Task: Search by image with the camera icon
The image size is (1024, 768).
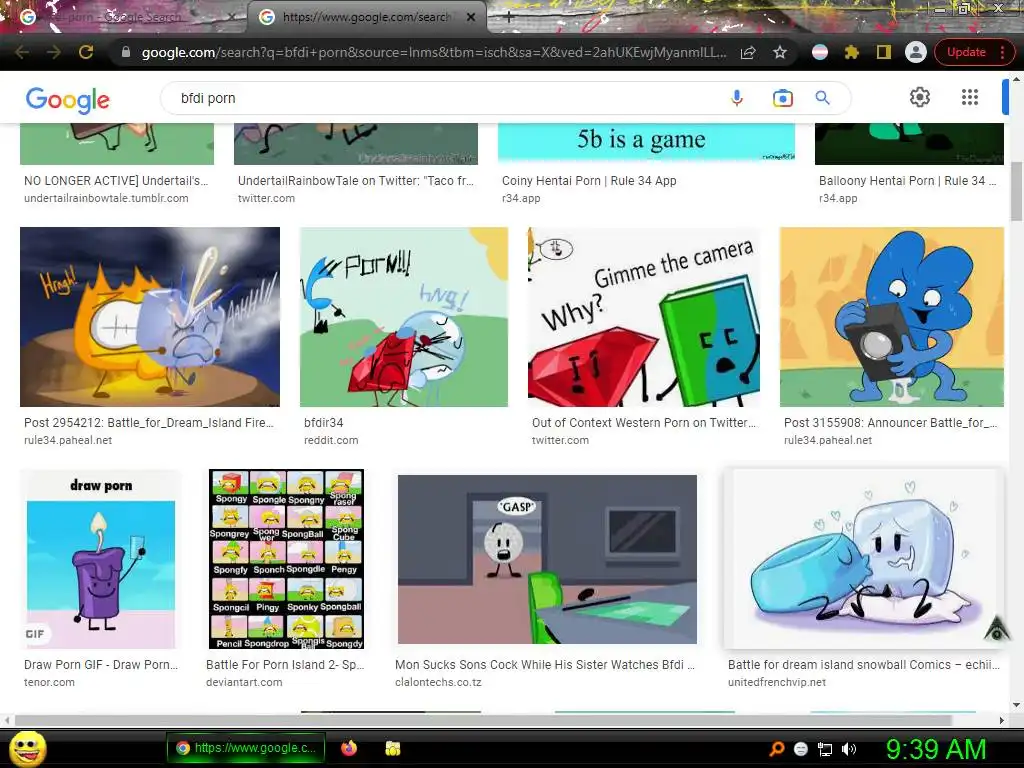Action: coord(782,98)
